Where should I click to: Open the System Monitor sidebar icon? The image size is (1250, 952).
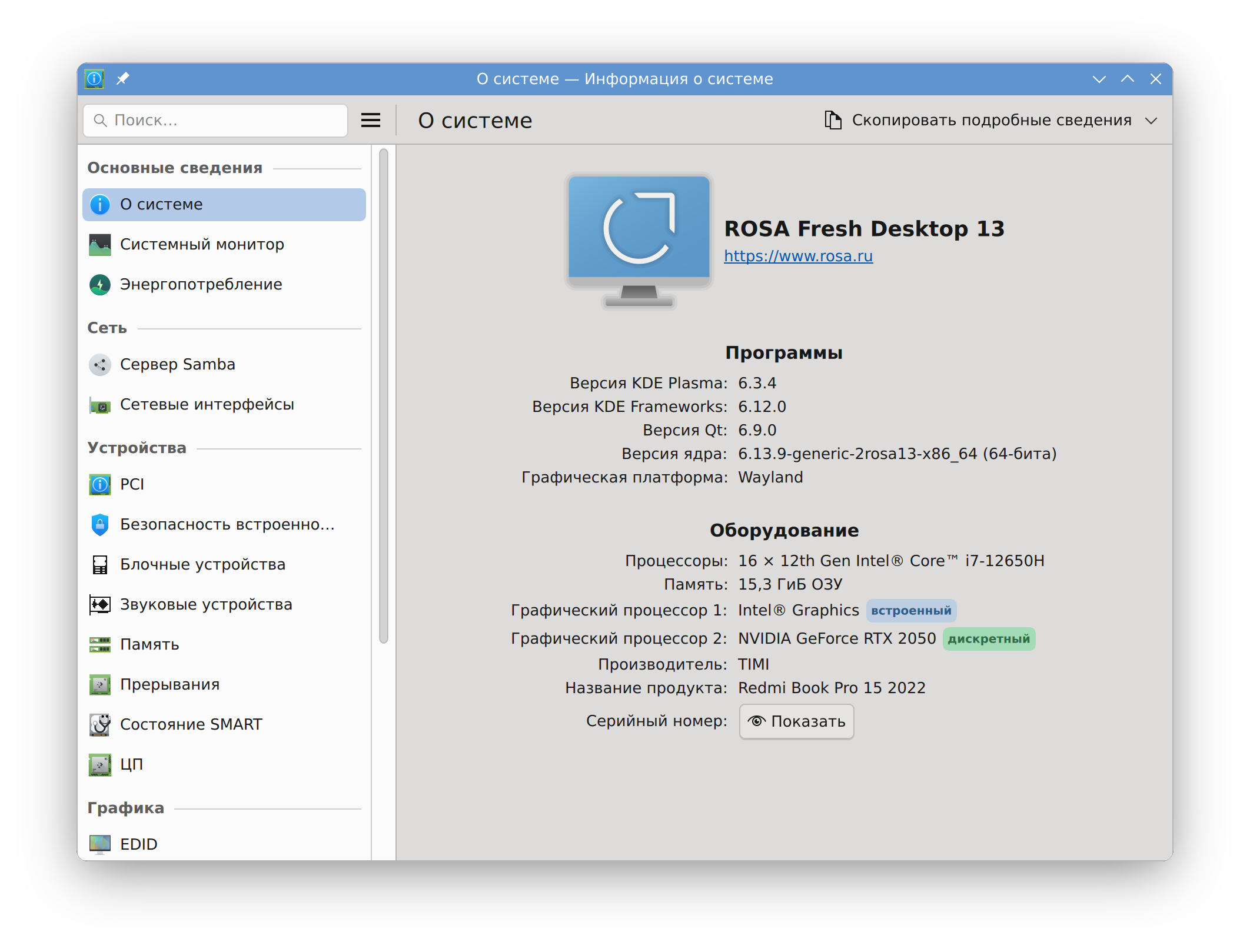(99, 245)
